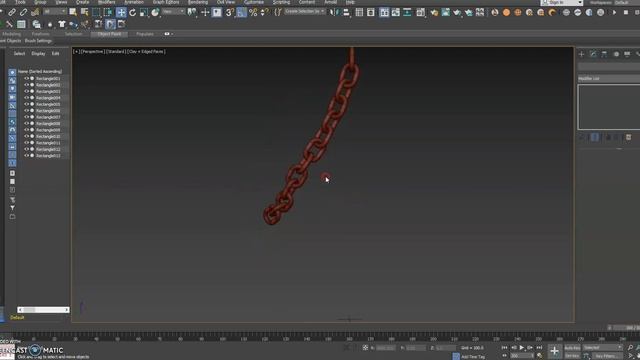Hide Rectangle009 using its eye icon
The width and height of the screenshot is (640, 360).
26,130
